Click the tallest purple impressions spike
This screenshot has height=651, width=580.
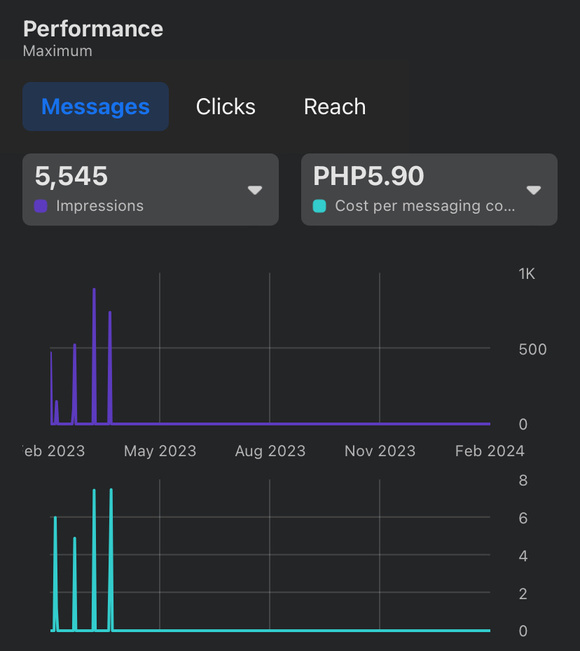pyautogui.click(x=94, y=355)
